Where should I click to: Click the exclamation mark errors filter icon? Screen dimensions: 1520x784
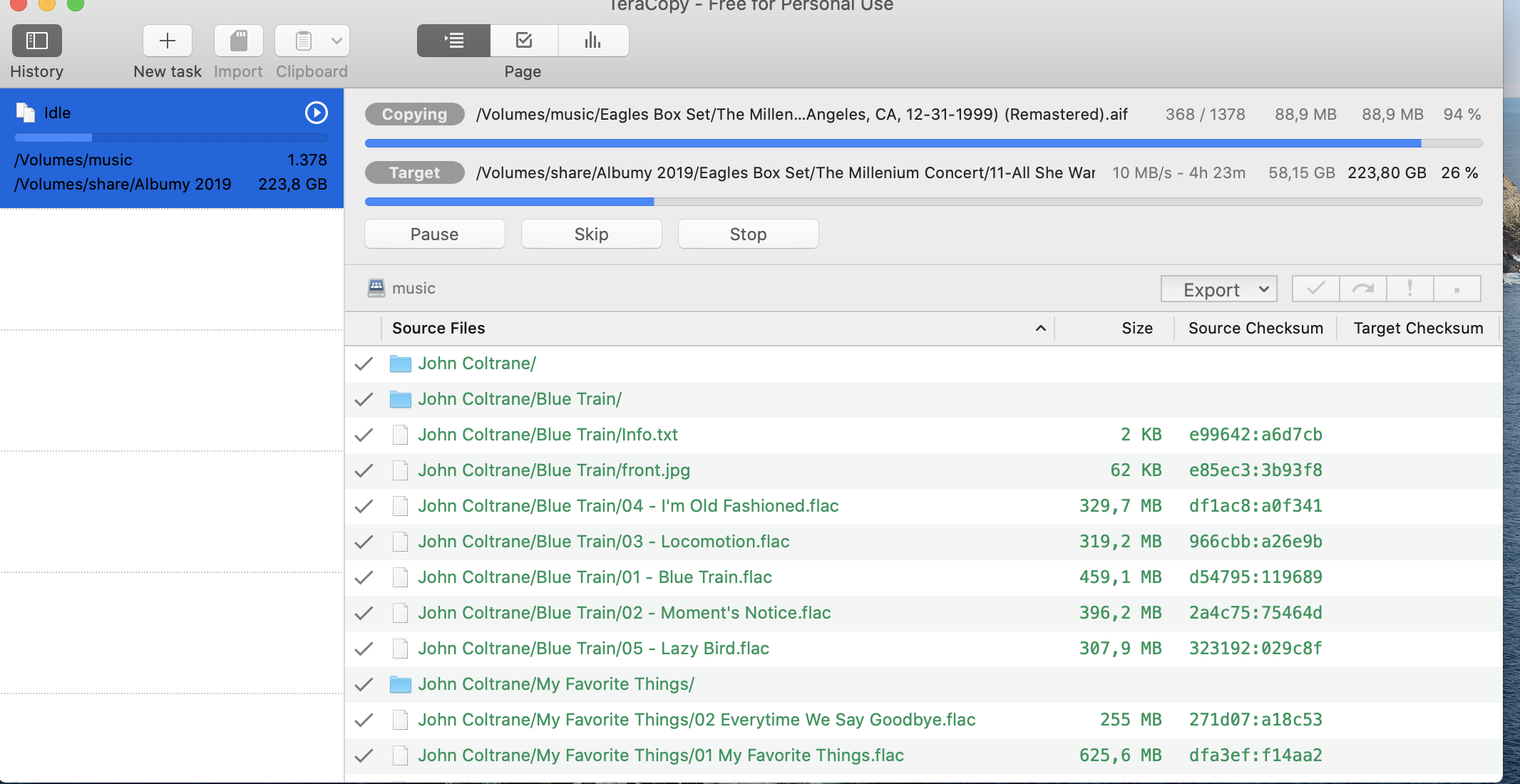(1409, 289)
